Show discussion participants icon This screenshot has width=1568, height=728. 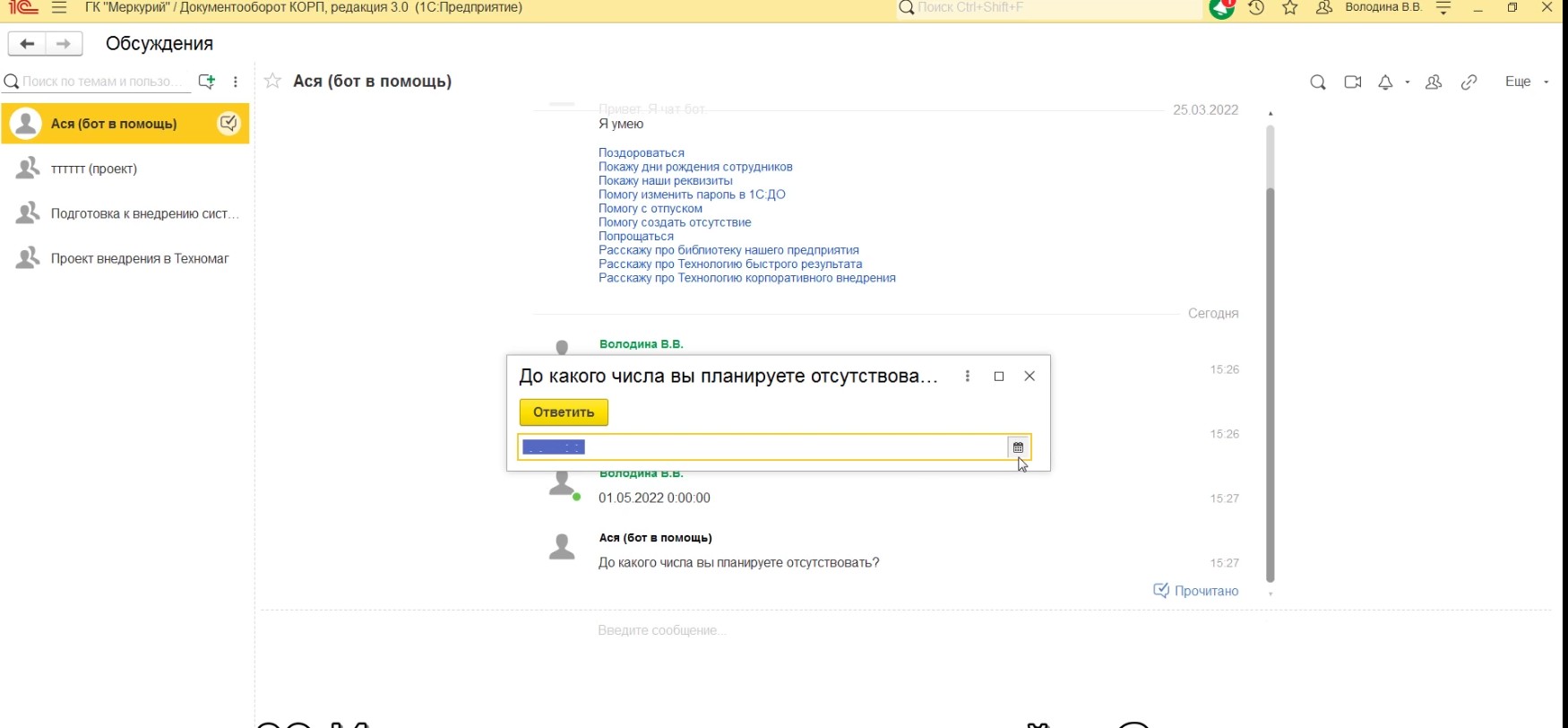[x=1434, y=82]
